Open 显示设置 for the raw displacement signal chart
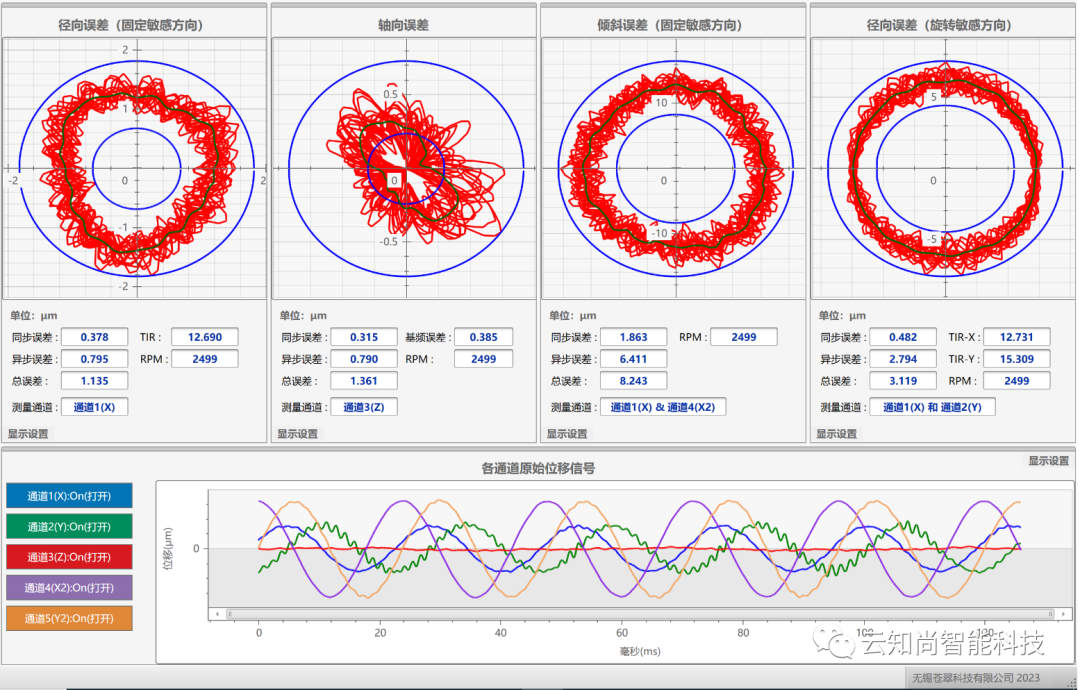This screenshot has width=1080, height=690. tap(1048, 461)
